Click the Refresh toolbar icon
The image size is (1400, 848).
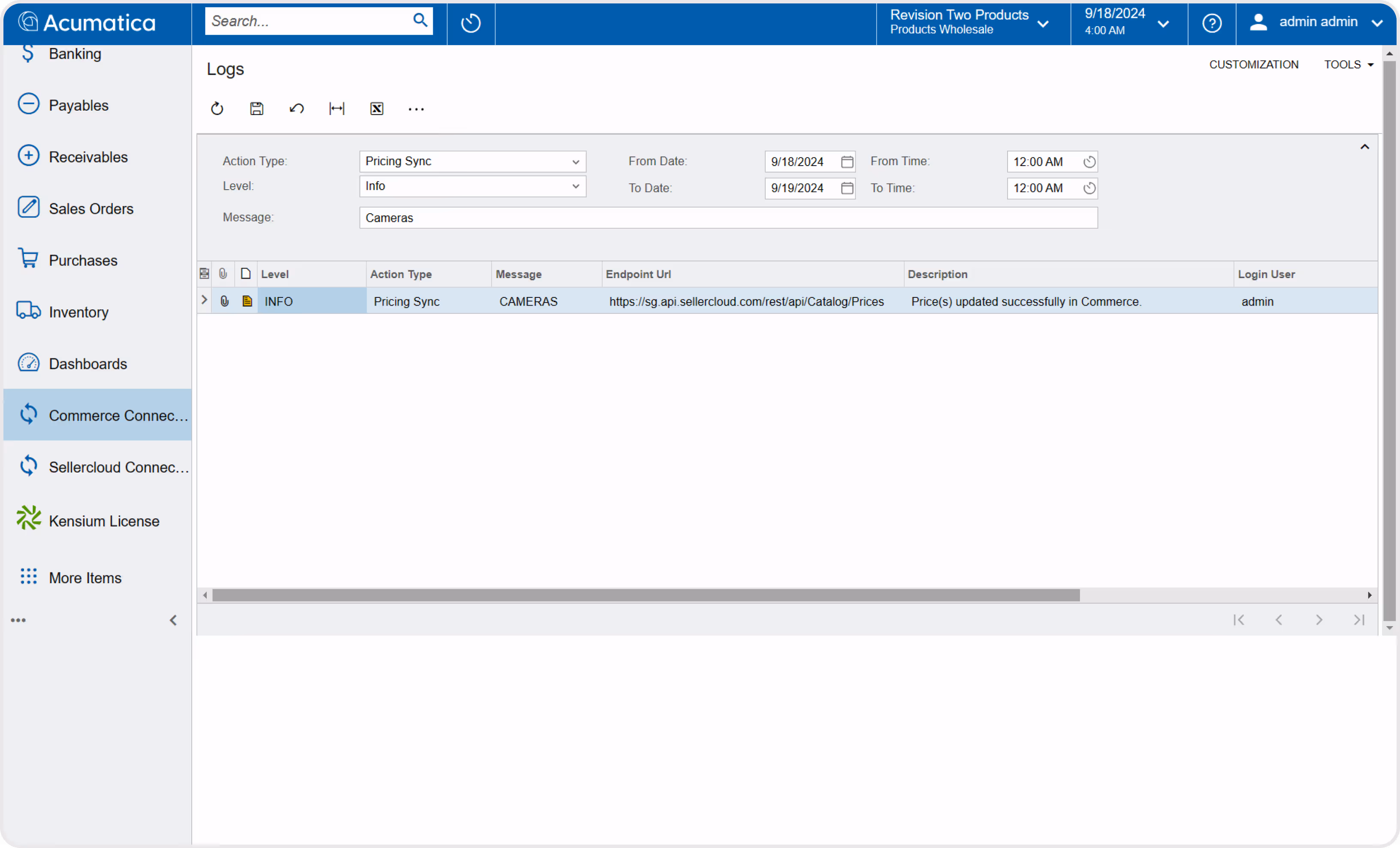pyautogui.click(x=217, y=109)
